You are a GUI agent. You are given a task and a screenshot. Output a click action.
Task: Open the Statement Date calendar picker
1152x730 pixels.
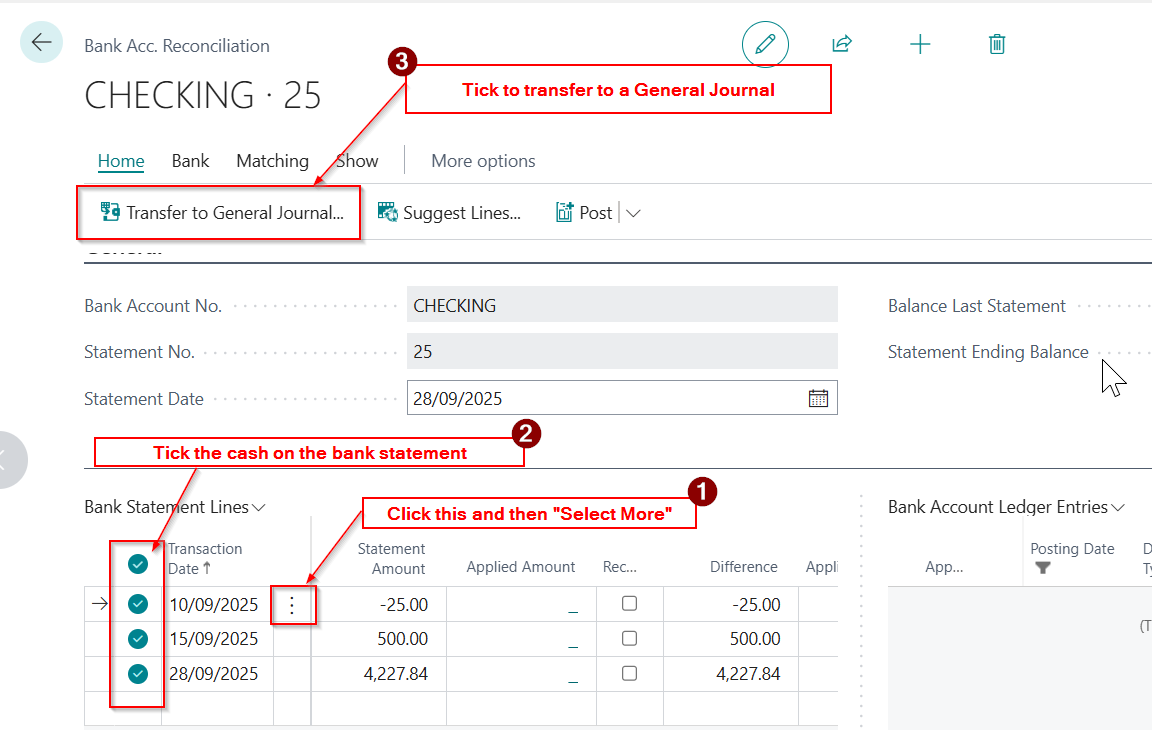[818, 398]
